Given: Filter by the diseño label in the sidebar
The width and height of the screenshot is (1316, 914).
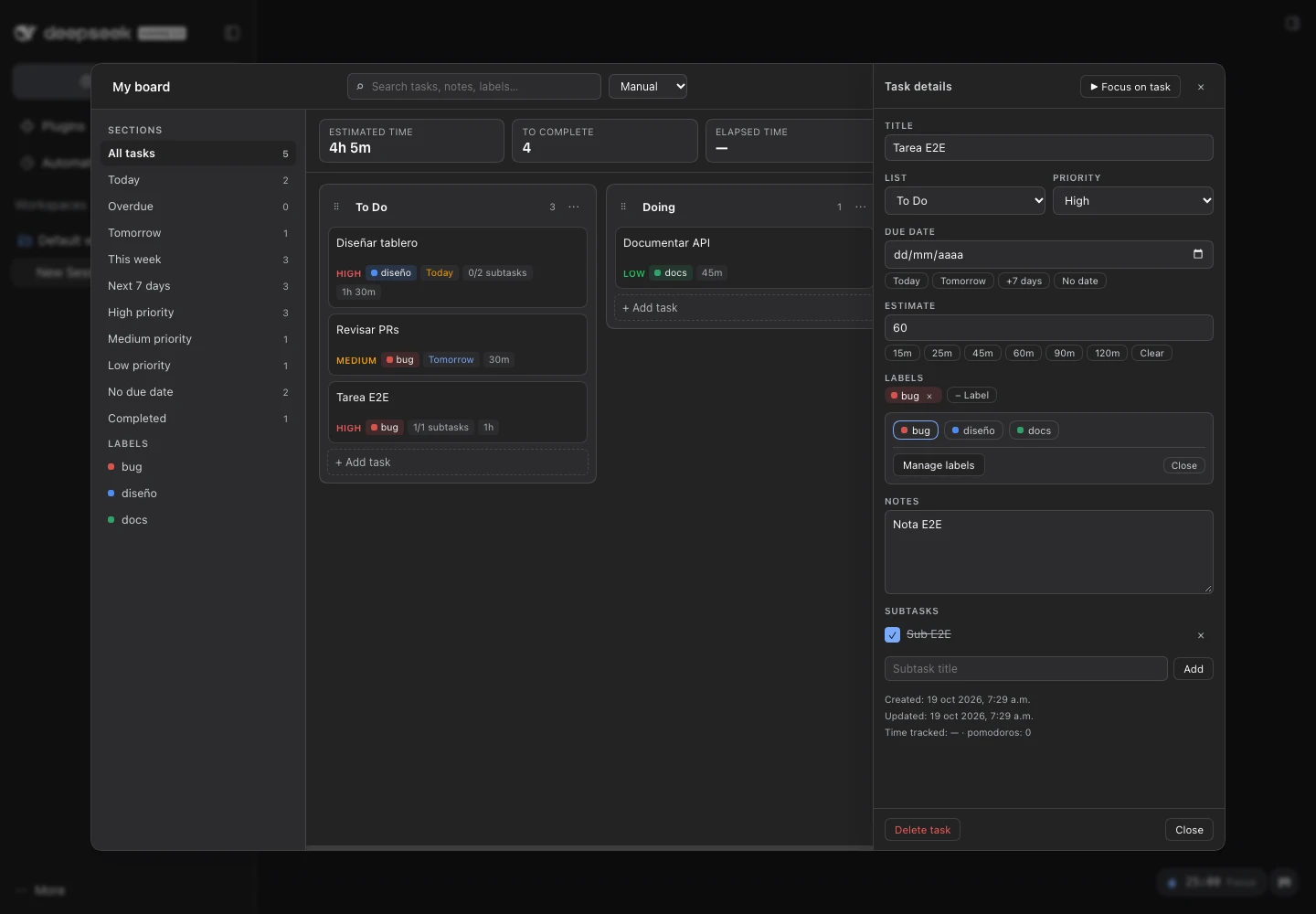Looking at the screenshot, I should (x=198, y=494).
